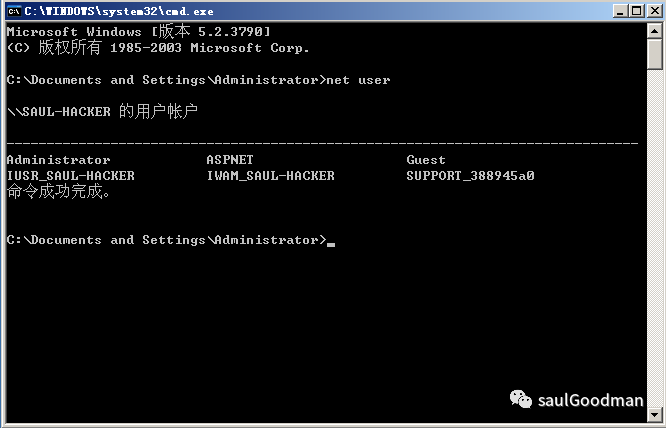666x428 pixels.
Task: Click the Microsoft Windows version line
Action: (x=138, y=32)
